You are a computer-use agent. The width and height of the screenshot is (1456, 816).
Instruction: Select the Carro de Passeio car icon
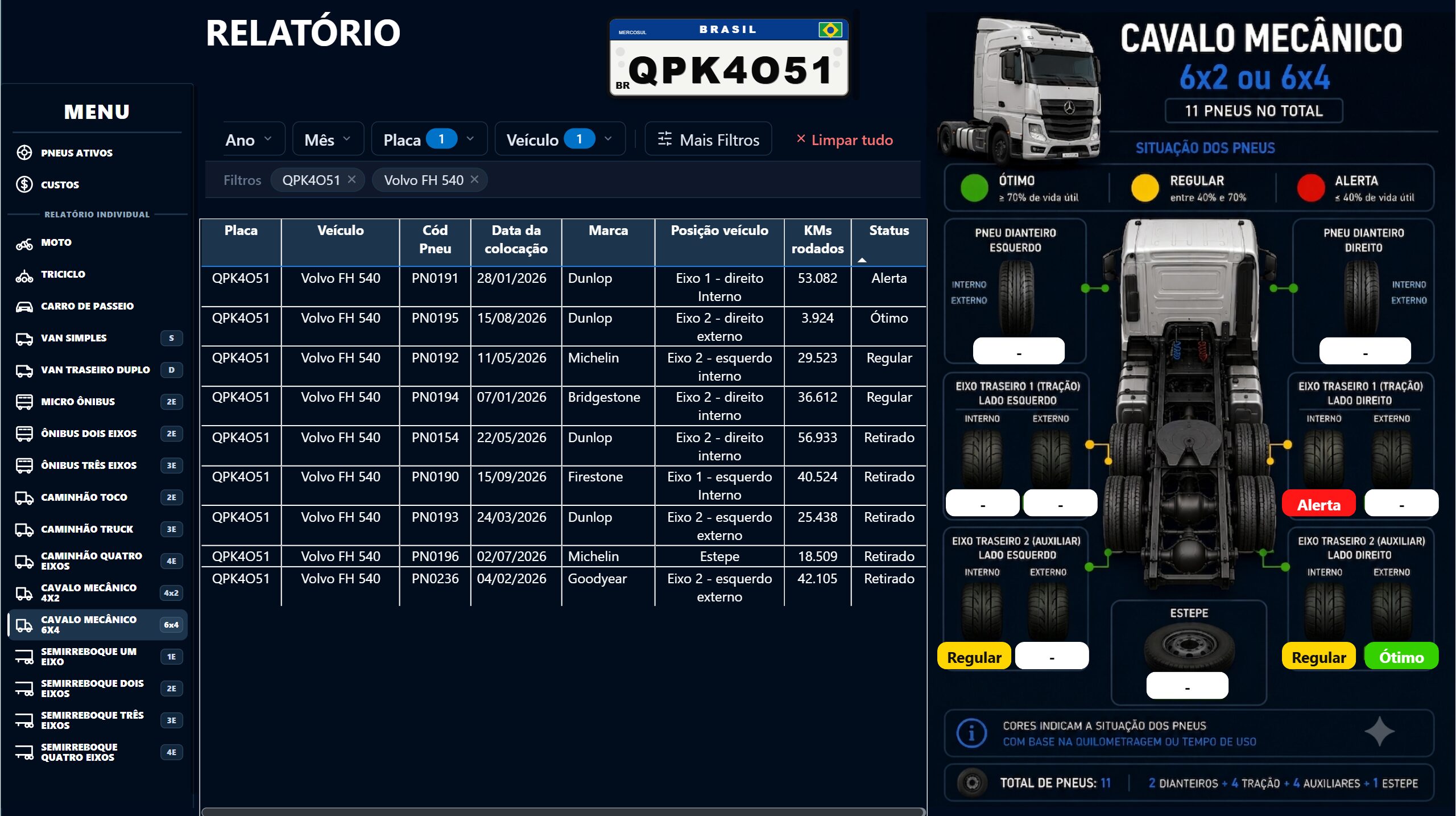click(x=24, y=307)
